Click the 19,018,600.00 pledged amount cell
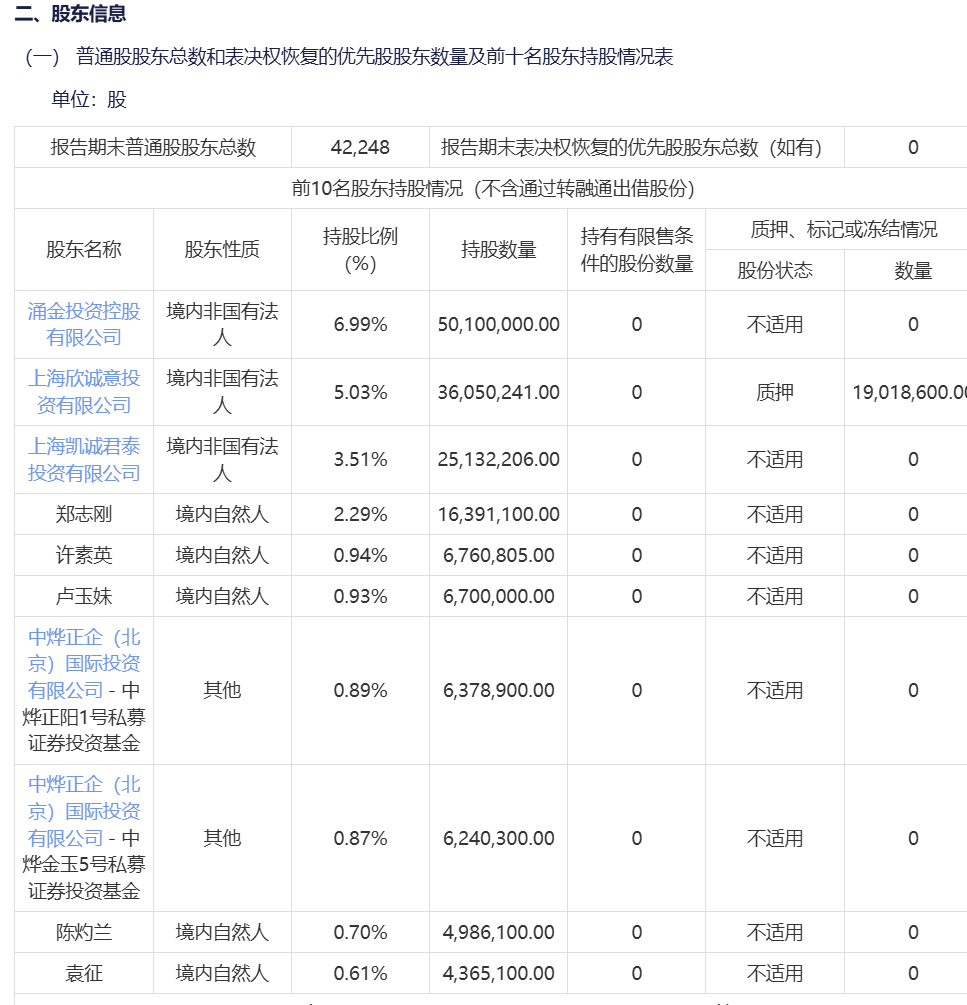Image resolution: width=967 pixels, height=1005 pixels. click(x=906, y=392)
